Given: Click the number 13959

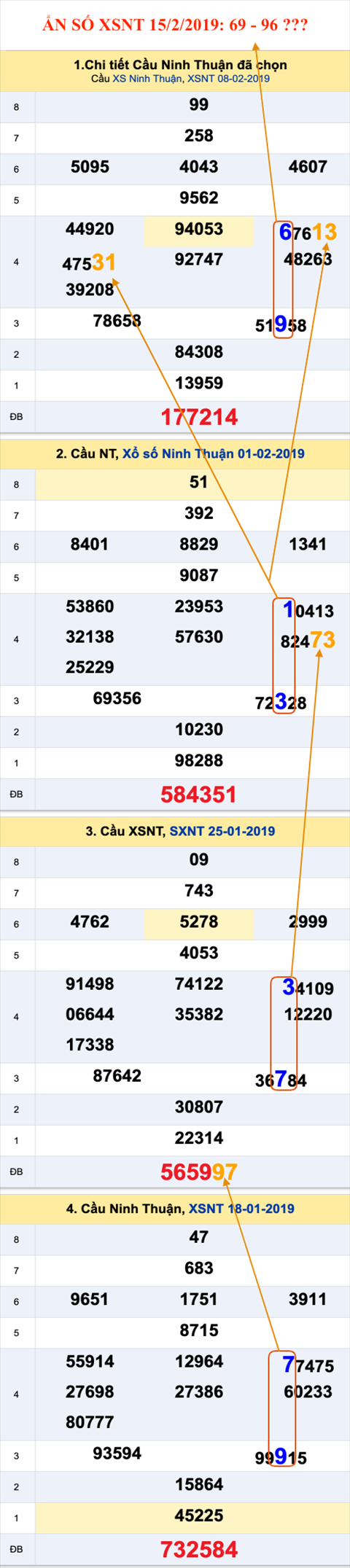Looking at the screenshot, I should (199, 383).
